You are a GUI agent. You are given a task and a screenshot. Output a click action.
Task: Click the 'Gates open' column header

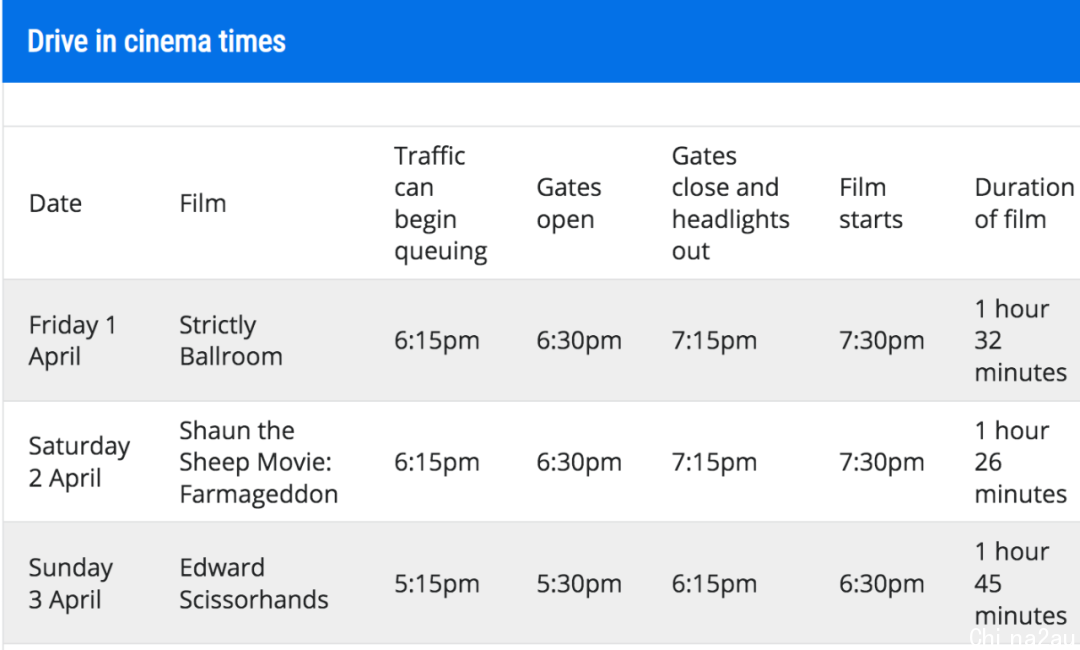tap(569, 204)
